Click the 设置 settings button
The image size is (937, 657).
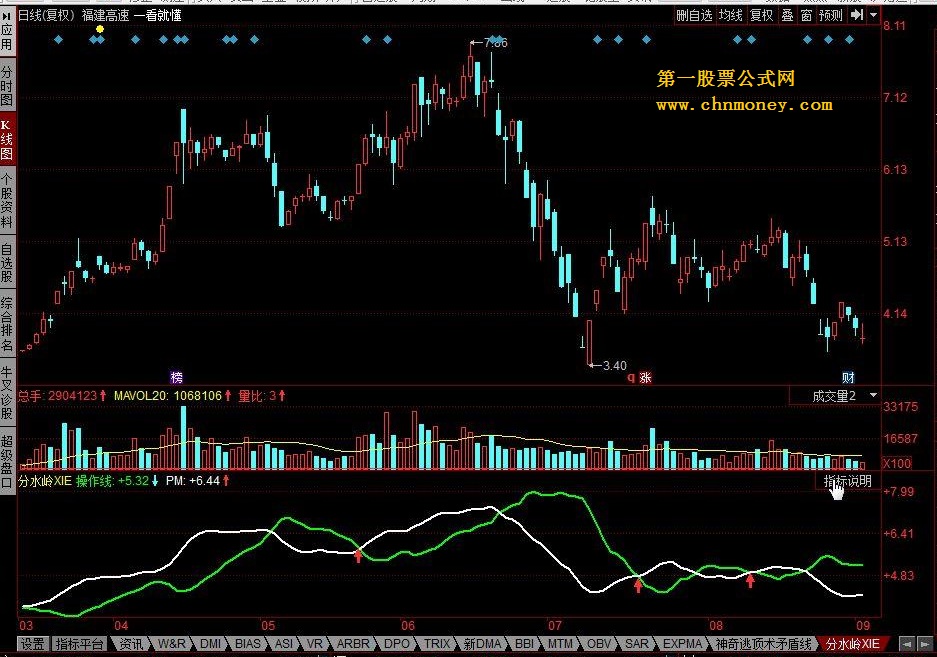click(x=33, y=644)
